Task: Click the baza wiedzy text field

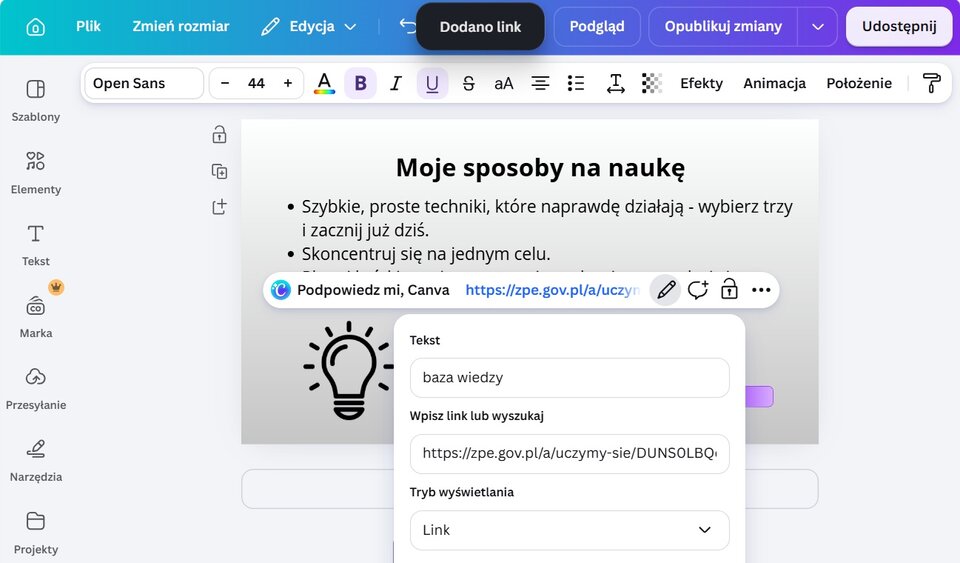Action: tap(569, 378)
